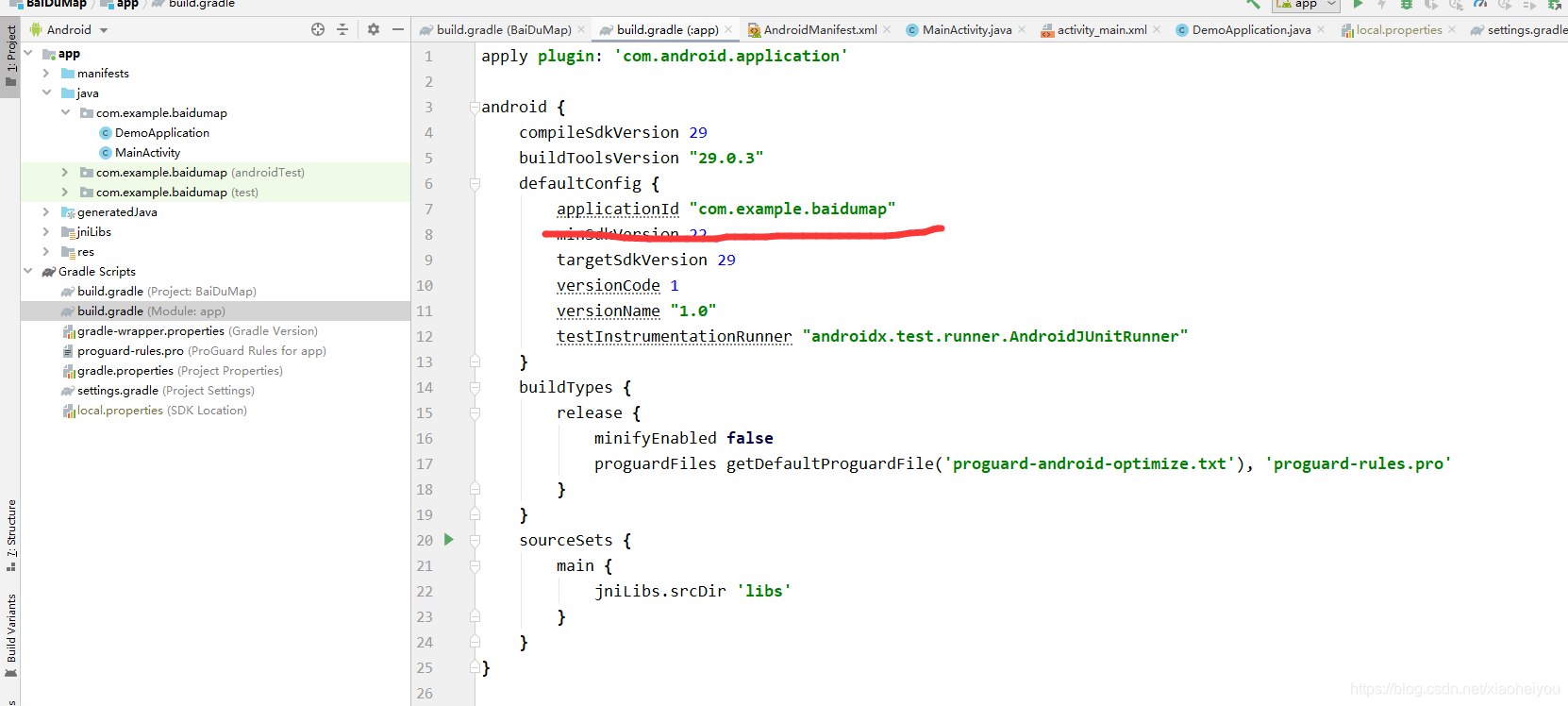Fold the defaultConfig block at line 6

click(475, 184)
